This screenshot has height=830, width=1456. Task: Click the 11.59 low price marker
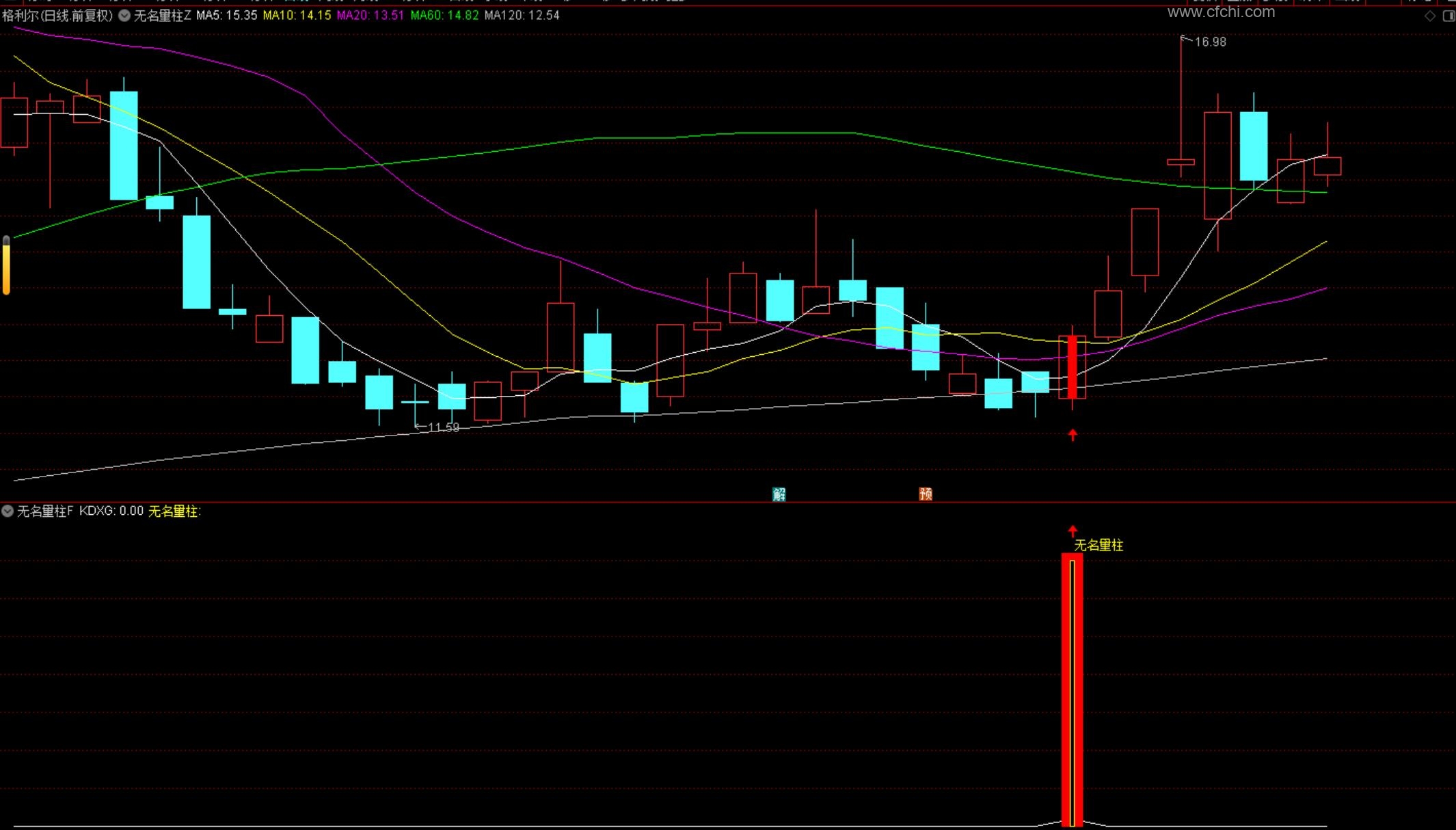click(x=443, y=428)
